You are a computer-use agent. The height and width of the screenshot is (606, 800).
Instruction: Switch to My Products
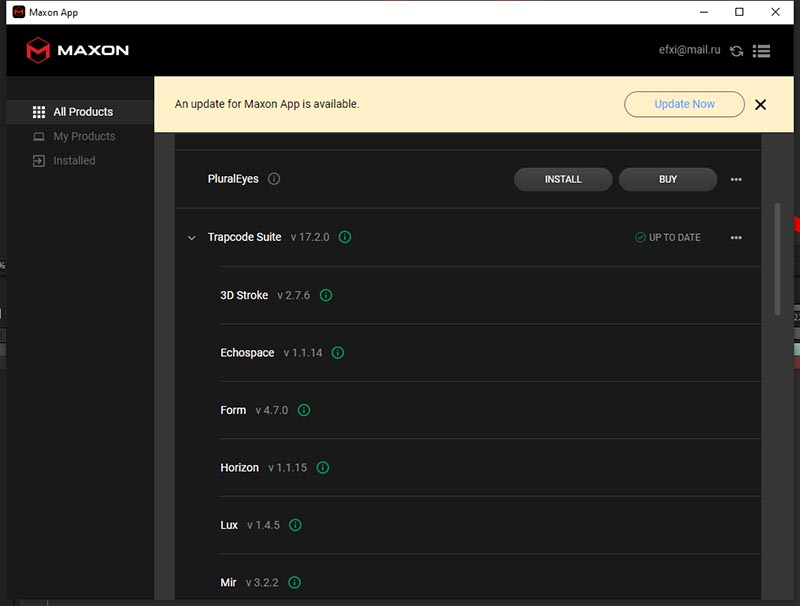point(80,136)
